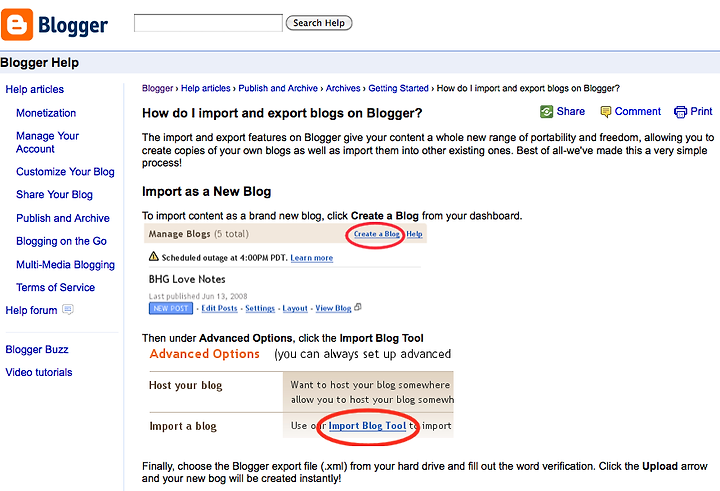
Task: Click Last published Jun 13, 2008 text
Action: point(198,296)
